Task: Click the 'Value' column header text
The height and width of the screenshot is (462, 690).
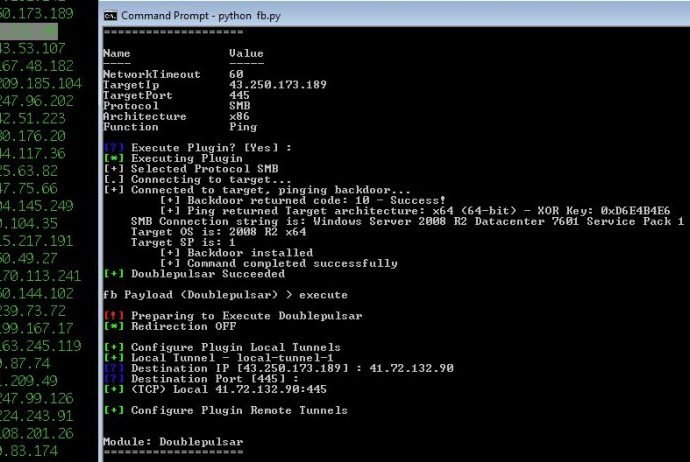Action: tap(246, 53)
